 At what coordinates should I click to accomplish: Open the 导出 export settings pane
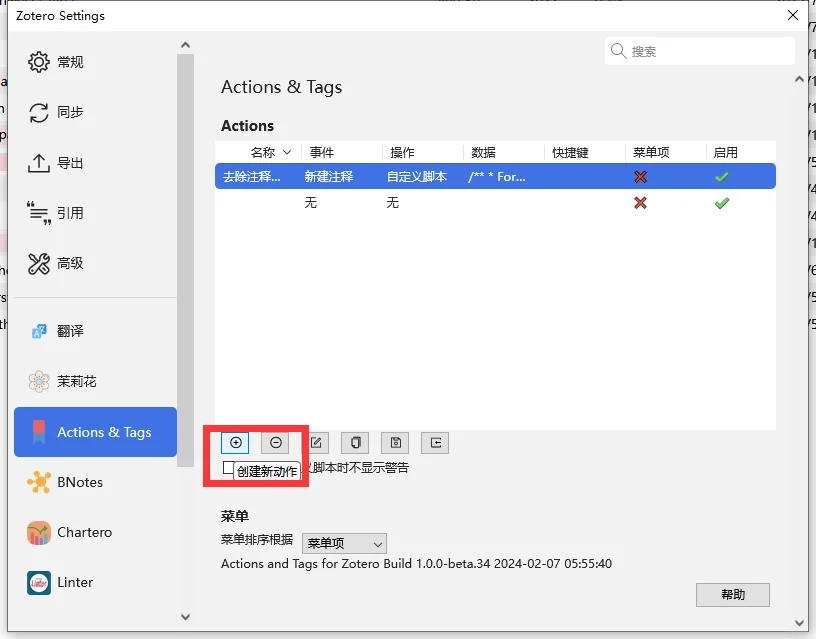(x=95, y=163)
